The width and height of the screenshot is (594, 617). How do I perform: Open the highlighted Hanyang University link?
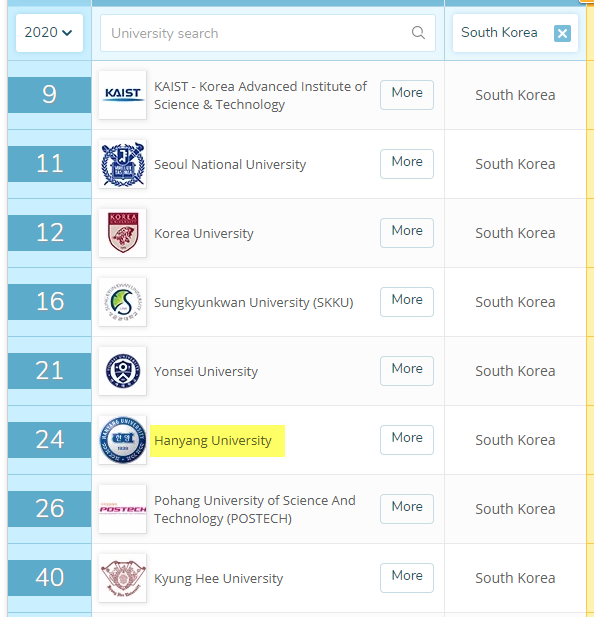pyautogui.click(x=213, y=440)
